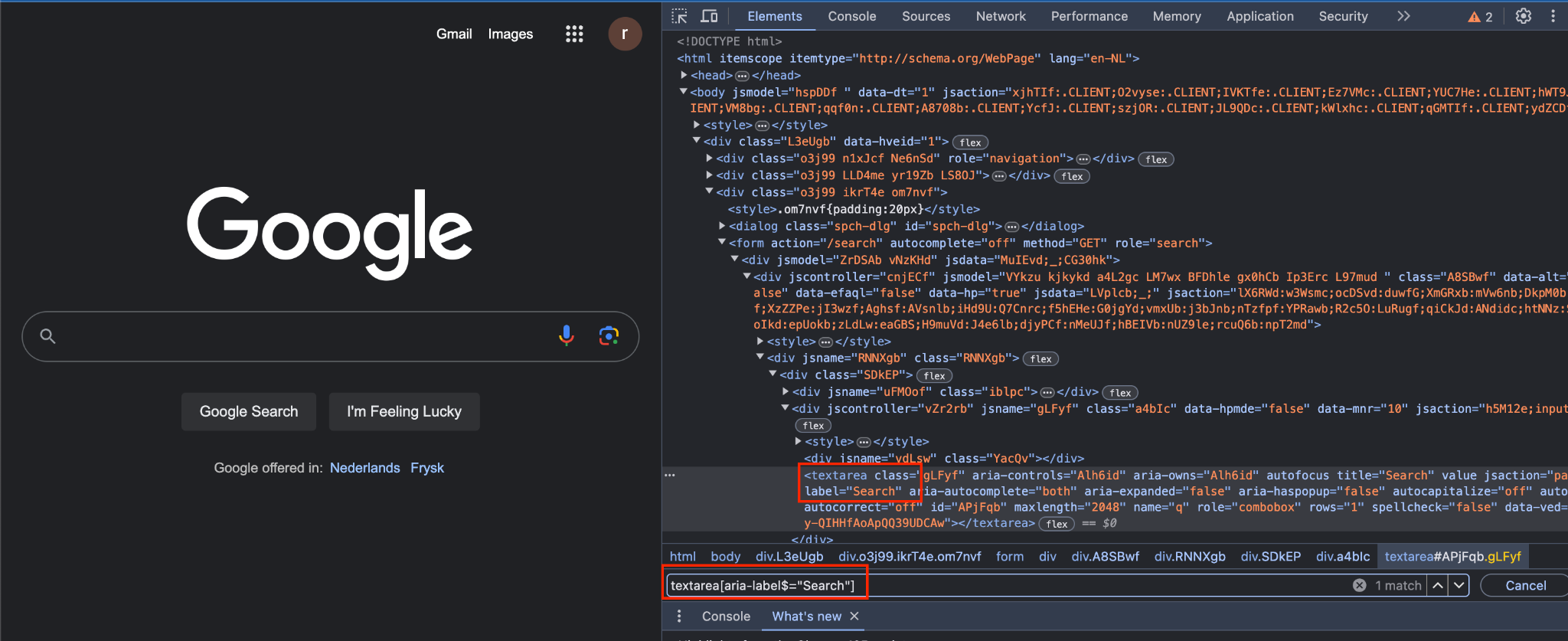Collapse the div jsname RNNXgb node
The image size is (1568, 641).
760,357
